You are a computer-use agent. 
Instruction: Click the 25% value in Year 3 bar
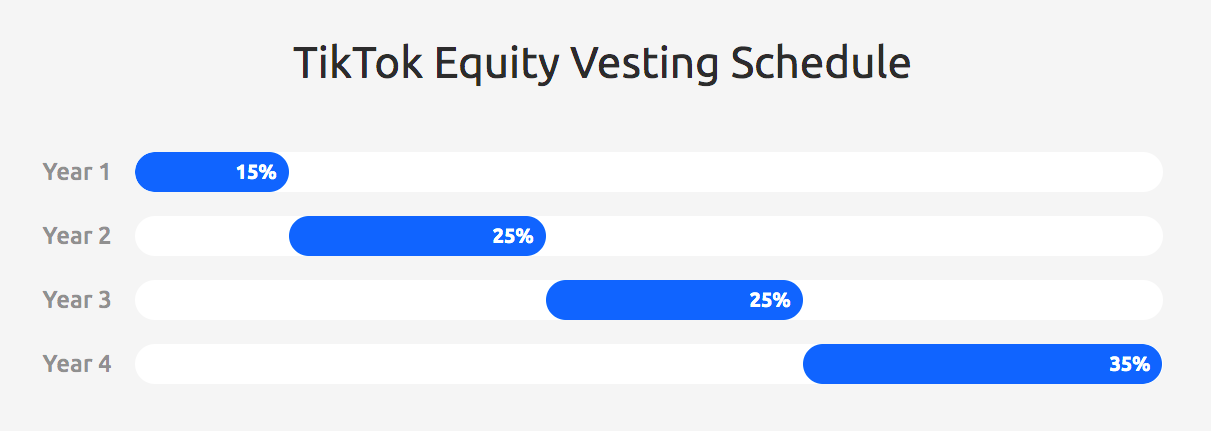tap(770, 300)
